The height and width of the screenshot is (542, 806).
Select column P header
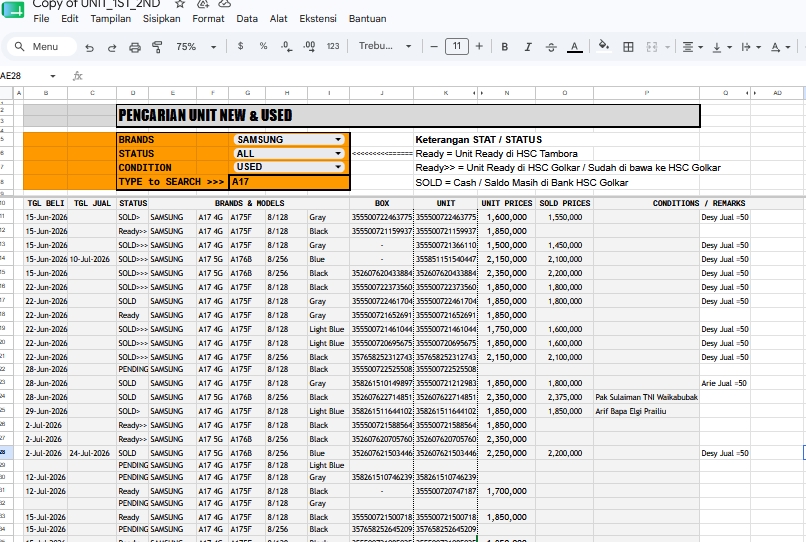(646, 93)
